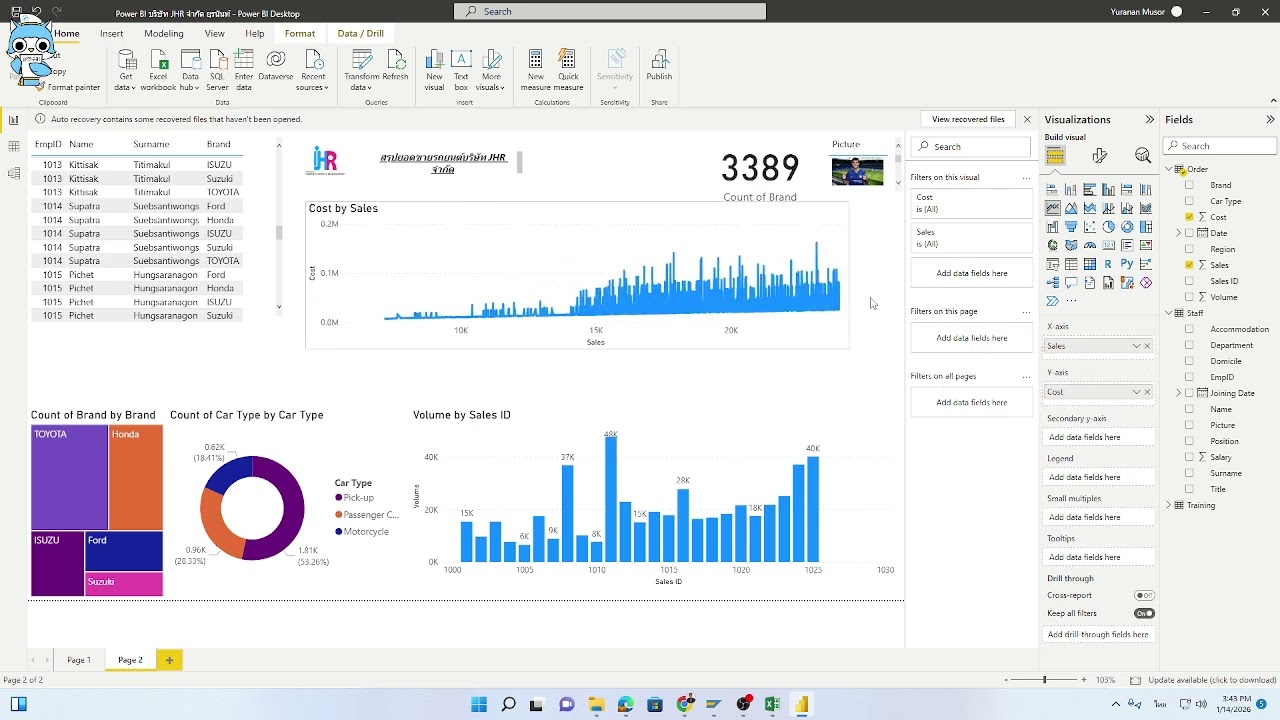Check the Department field checkbox
The image size is (1280, 720).
tap(1189, 345)
